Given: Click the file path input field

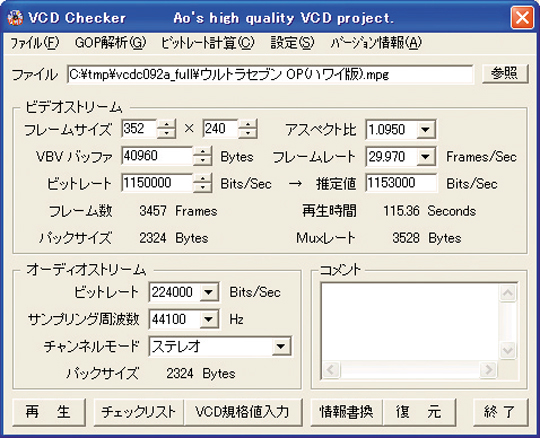Looking at the screenshot, I should coord(270,74).
